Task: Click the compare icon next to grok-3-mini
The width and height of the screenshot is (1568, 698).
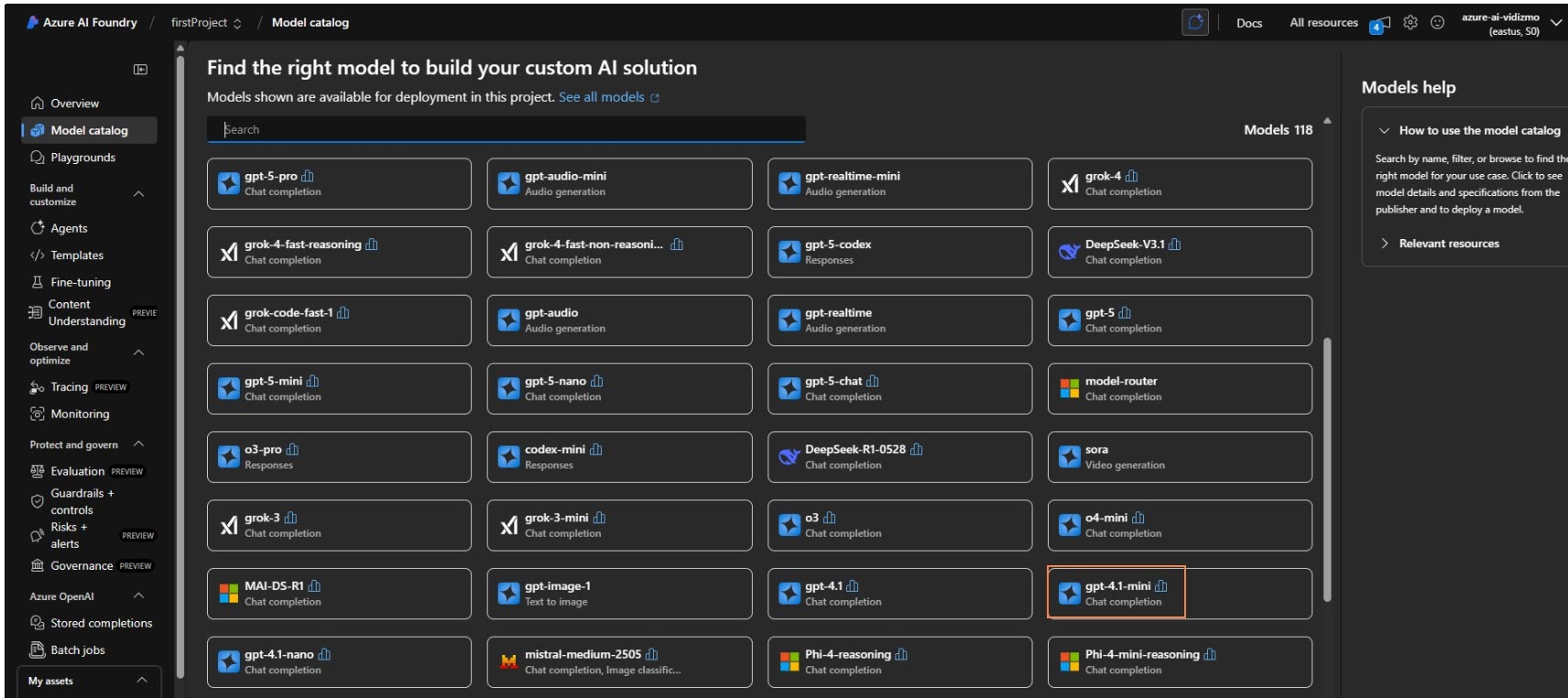Action: [599, 518]
